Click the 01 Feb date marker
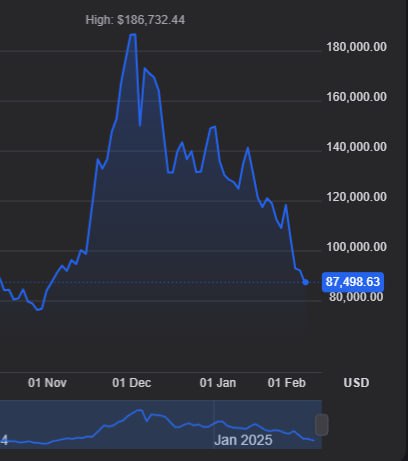This screenshot has height=461, width=408. [x=287, y=383]
